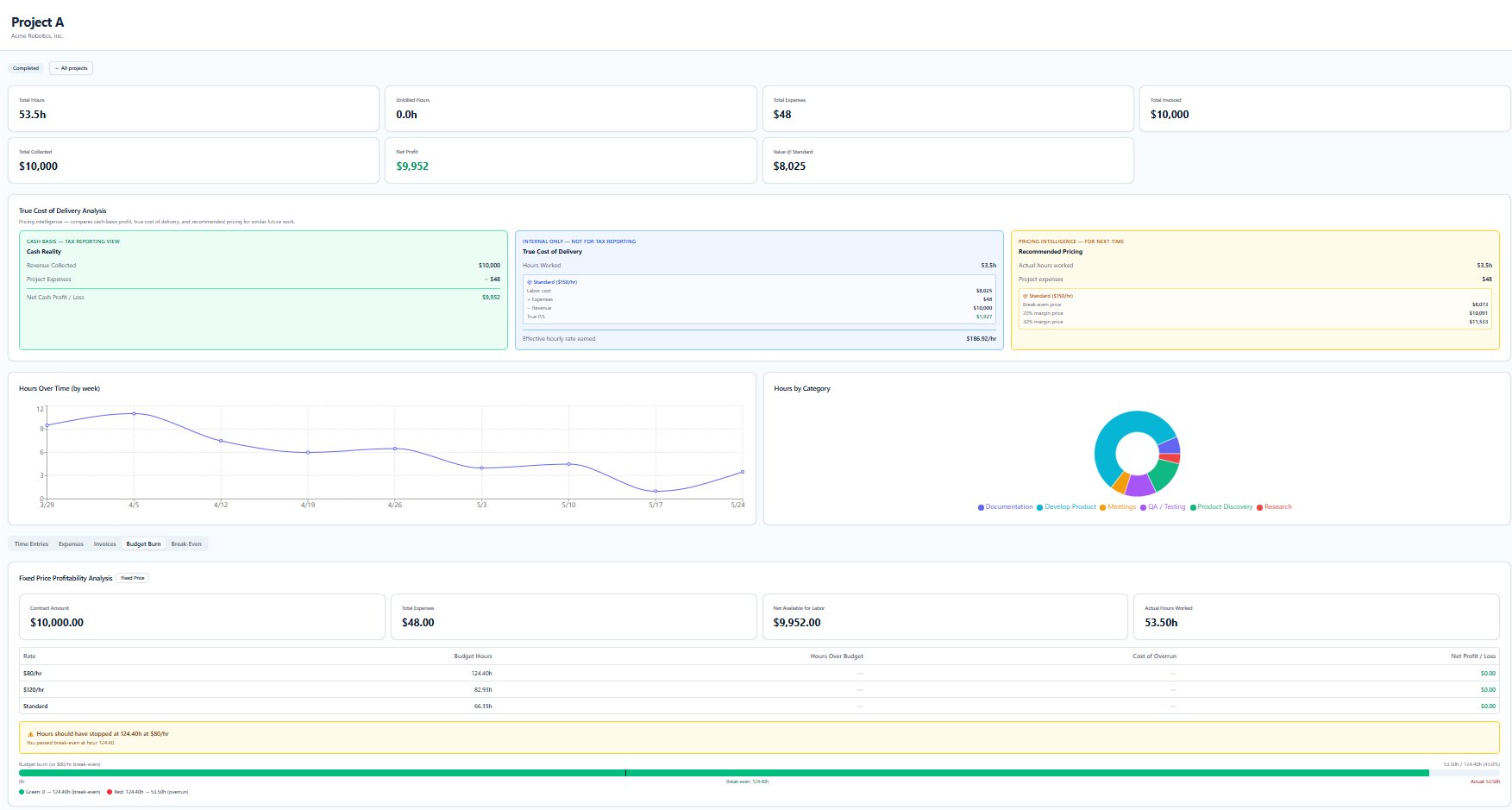Click the Total Expenses $48 card
1512x810 pixels.
tap(947, 109)
